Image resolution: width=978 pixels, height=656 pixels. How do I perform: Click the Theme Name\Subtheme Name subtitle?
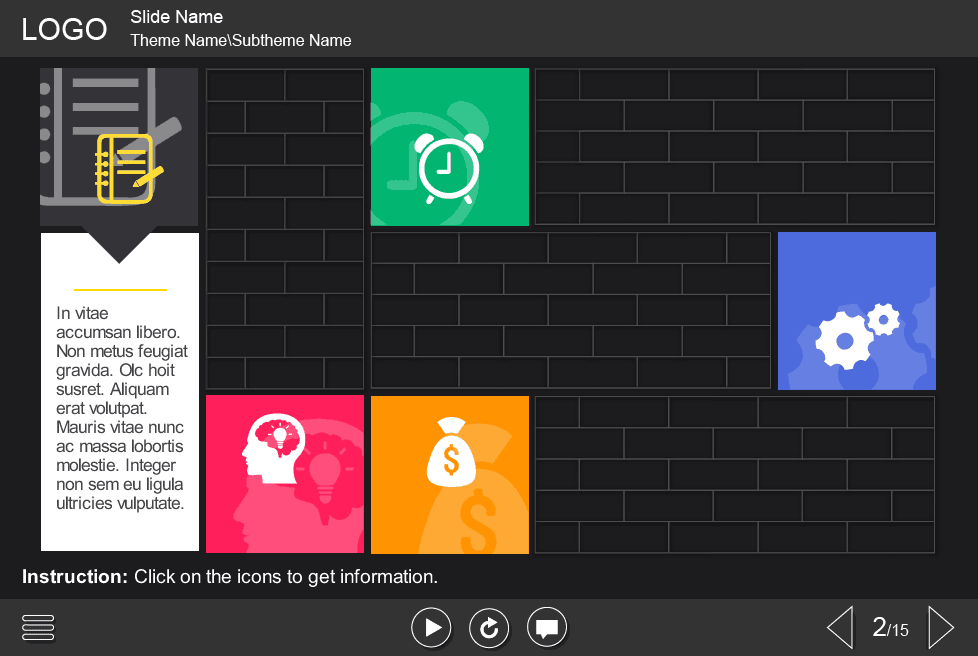pyautogui.click(x=240, y=40)
